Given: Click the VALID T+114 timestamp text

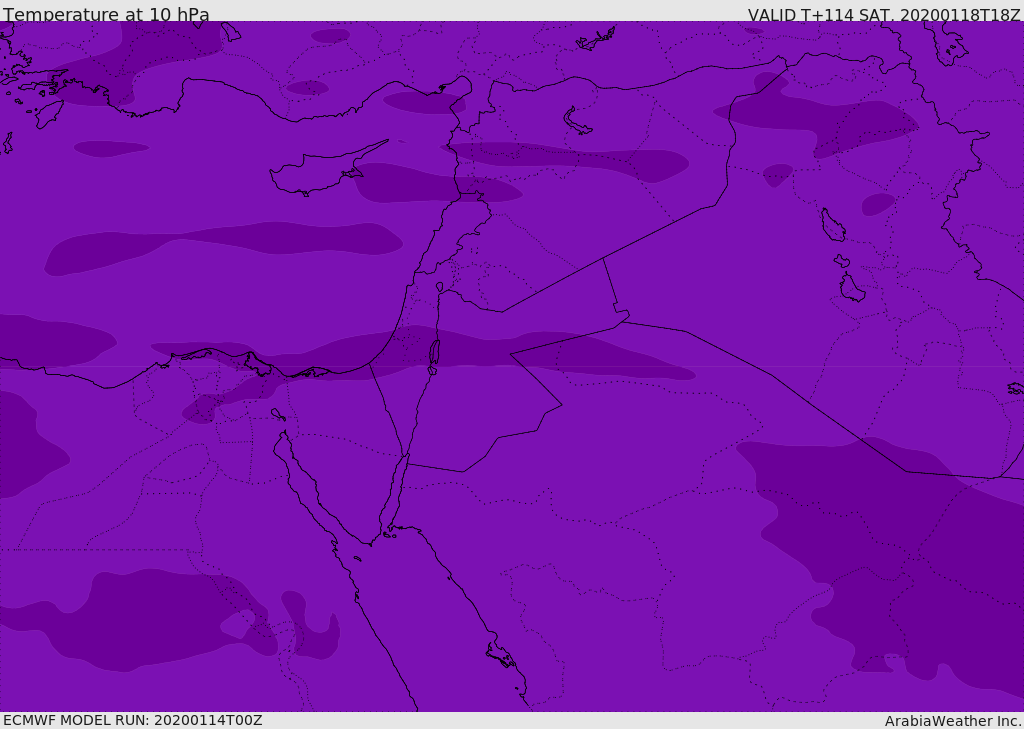Looking at the screenshot, I should pos(884,15).
